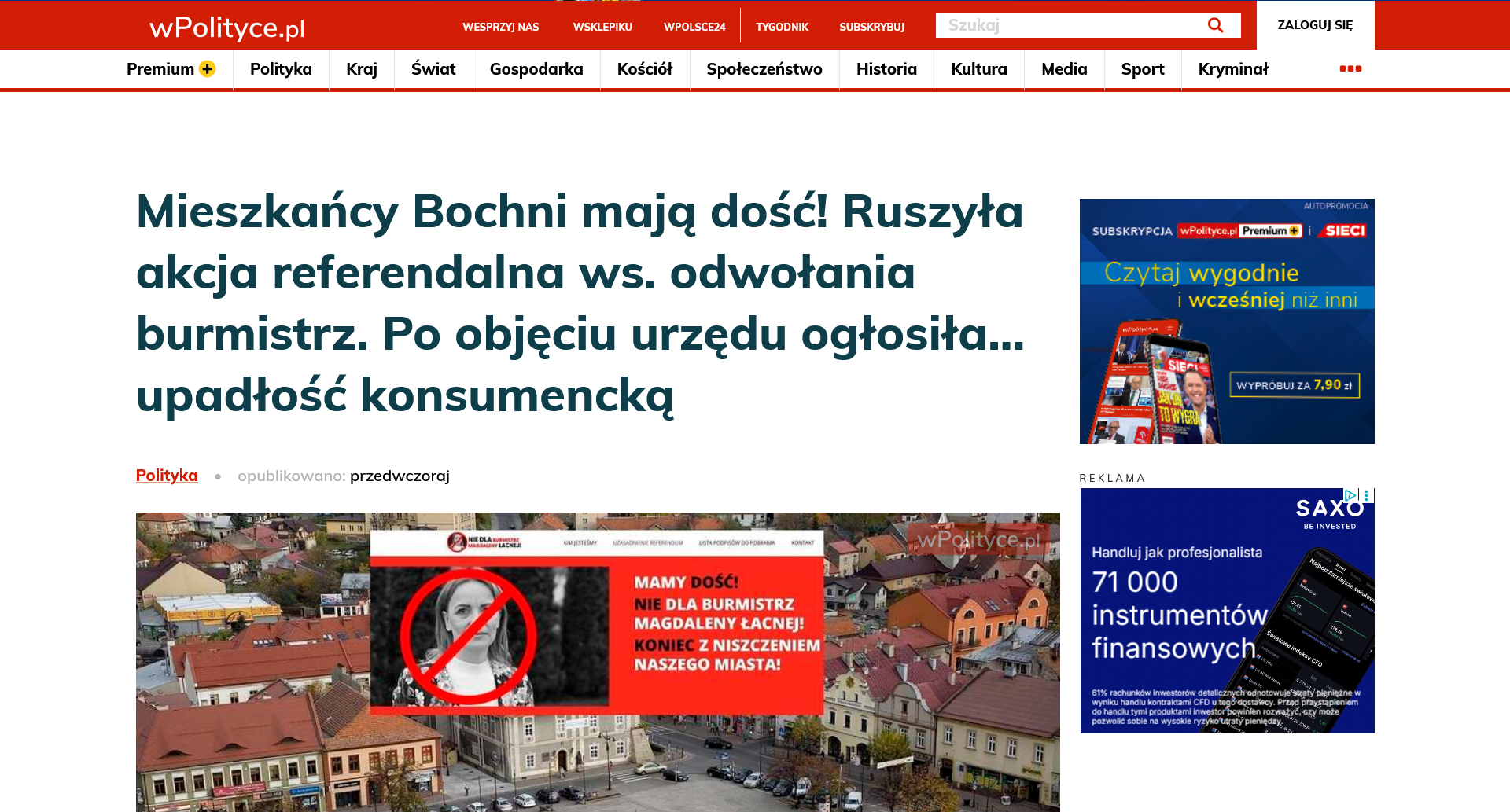Click the article photo of Bochnia

pos(597,662)
